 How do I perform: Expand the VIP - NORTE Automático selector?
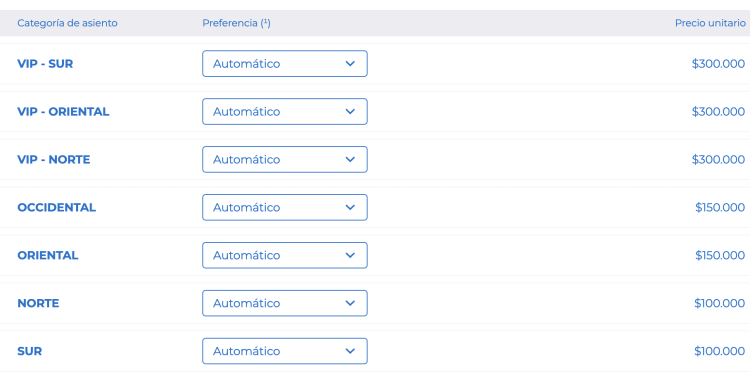tap(285, 159)
